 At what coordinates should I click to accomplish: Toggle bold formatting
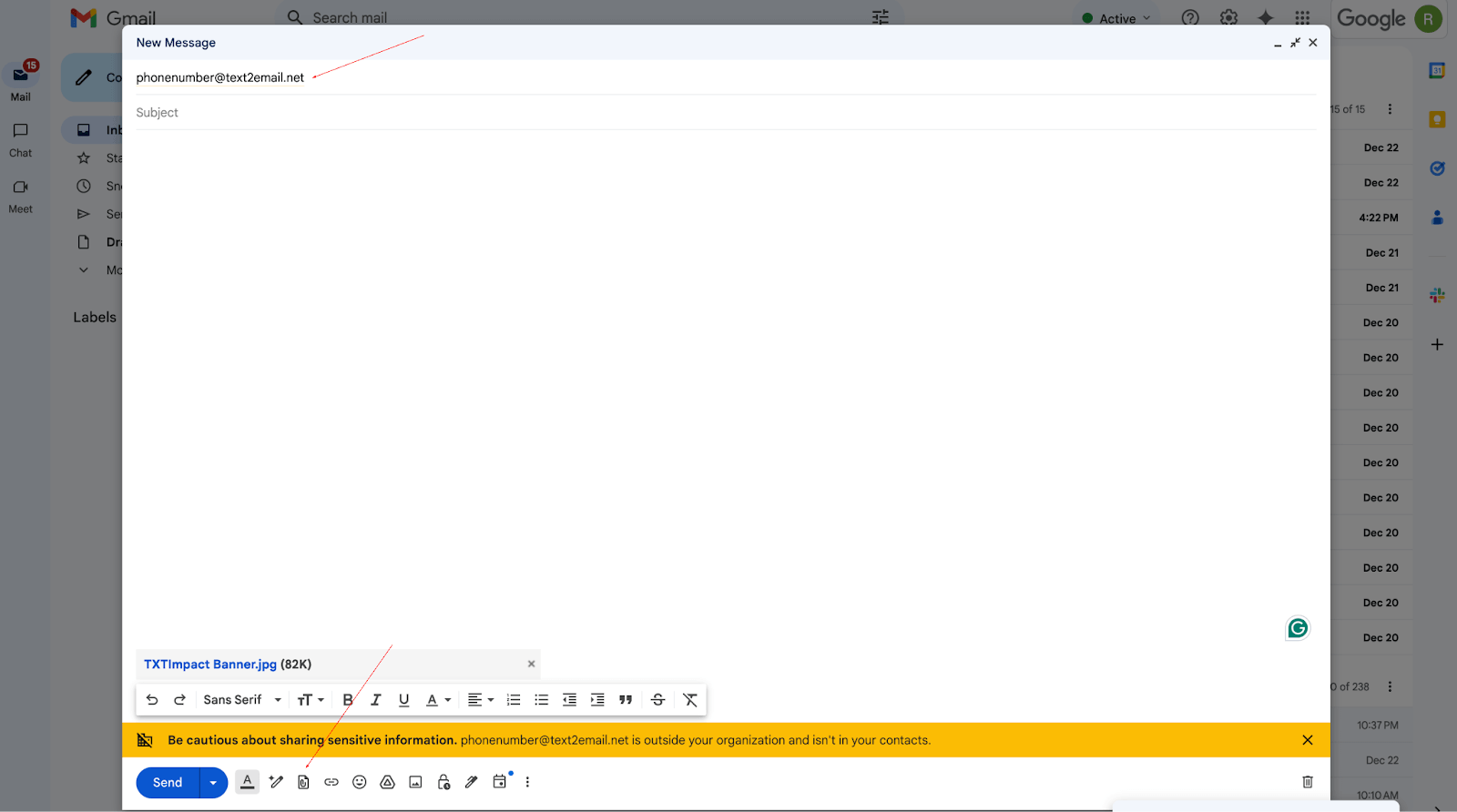(347, 700)
